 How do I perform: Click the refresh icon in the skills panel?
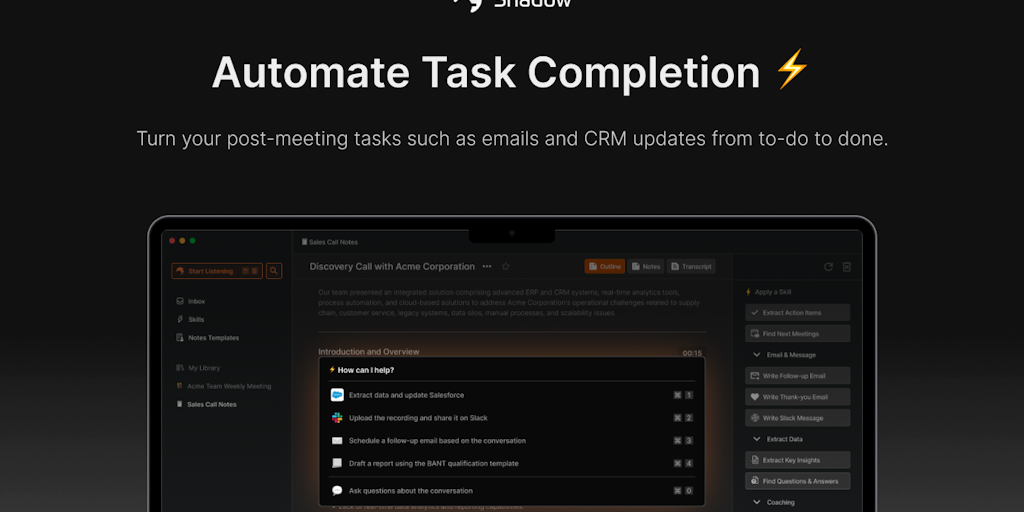pos(829,267)
